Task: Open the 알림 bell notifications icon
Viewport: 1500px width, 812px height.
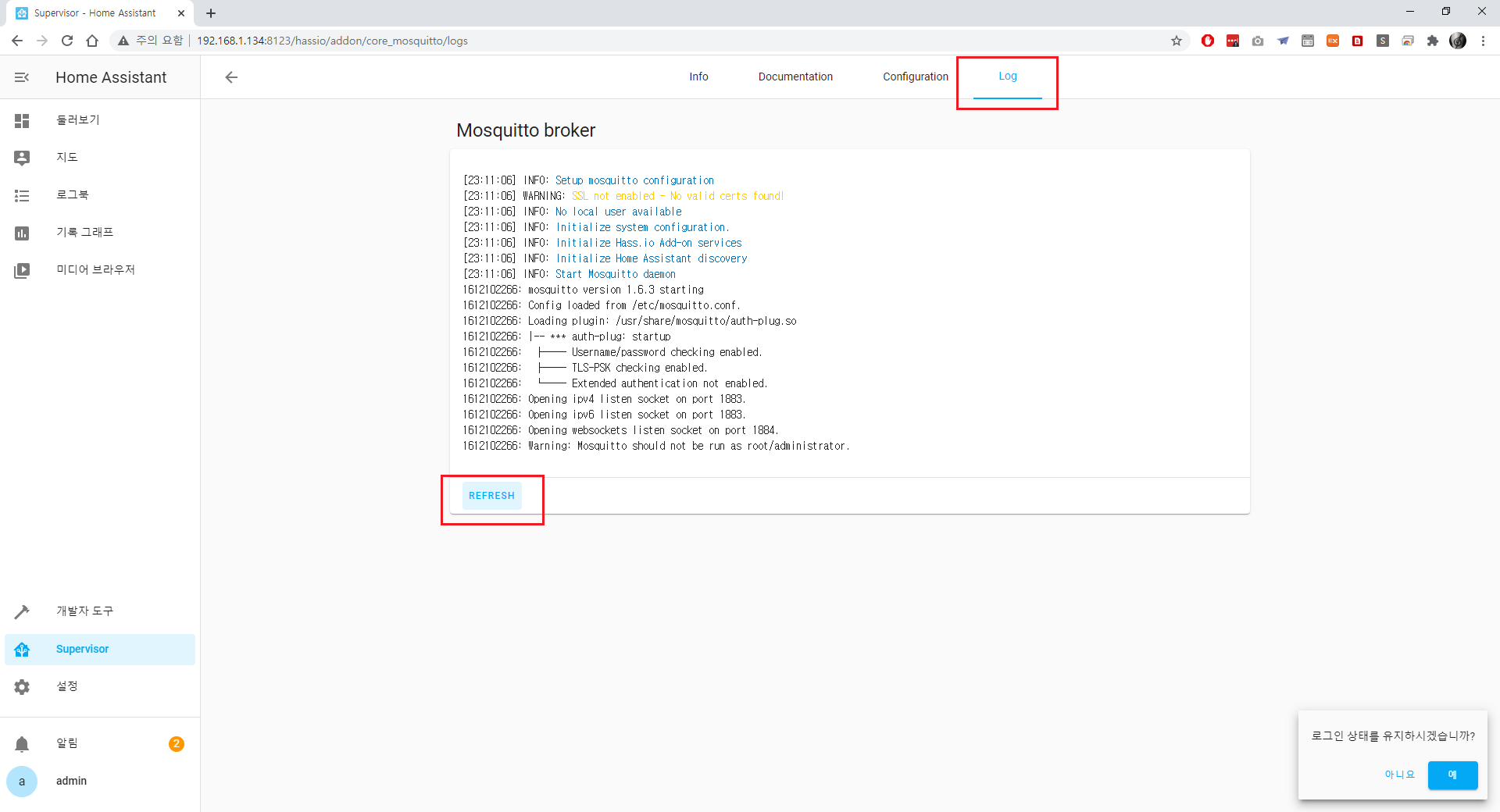Action: click(22, 744)
